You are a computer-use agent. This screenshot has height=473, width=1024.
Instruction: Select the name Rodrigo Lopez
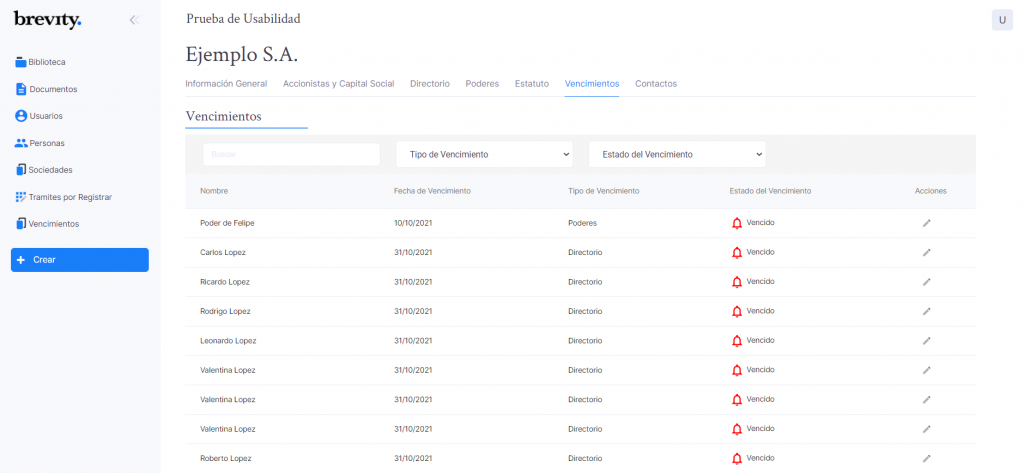tap(225, 312)
